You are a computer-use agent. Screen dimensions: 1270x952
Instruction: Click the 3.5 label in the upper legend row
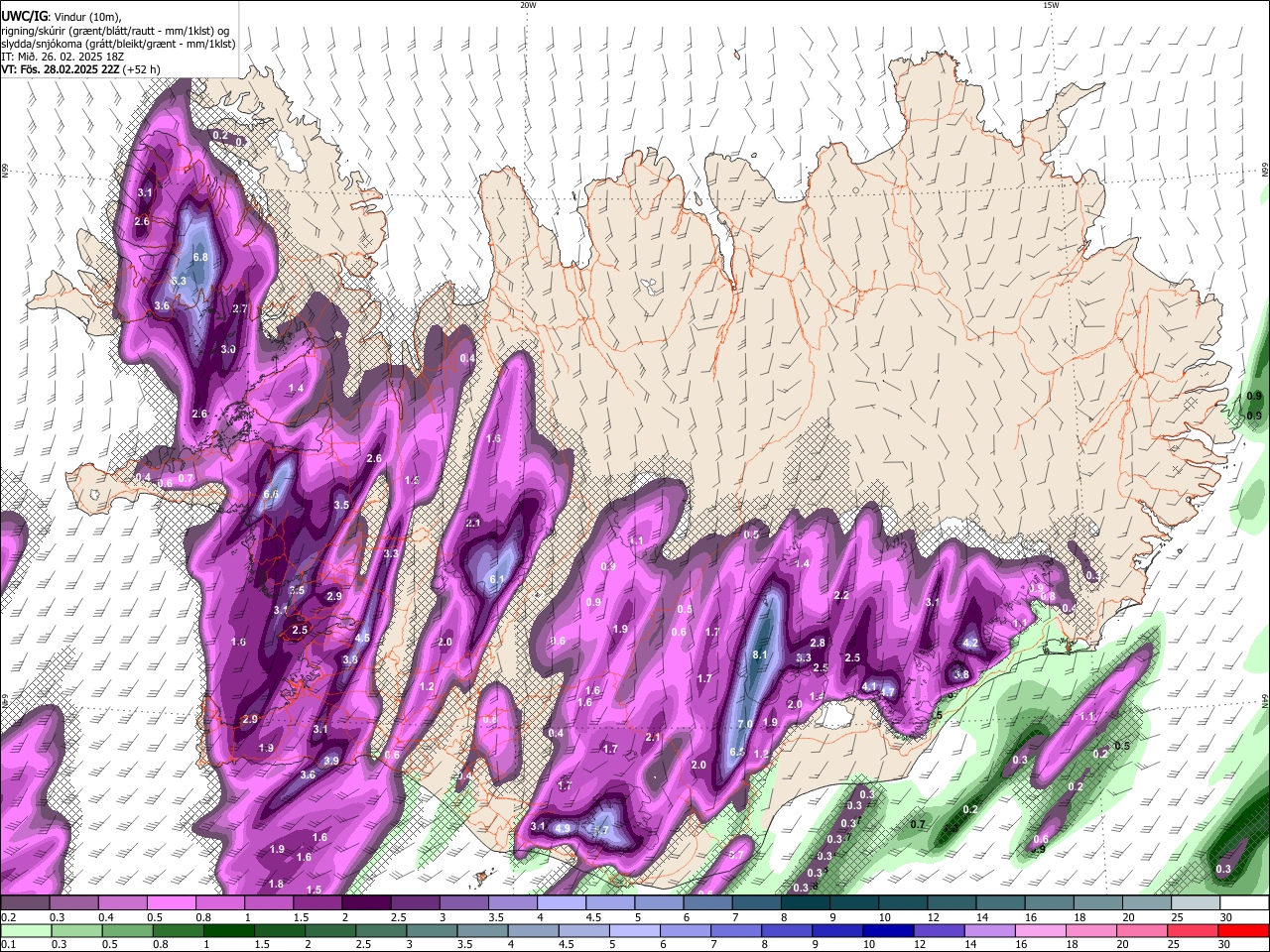(x=495, y=917)
